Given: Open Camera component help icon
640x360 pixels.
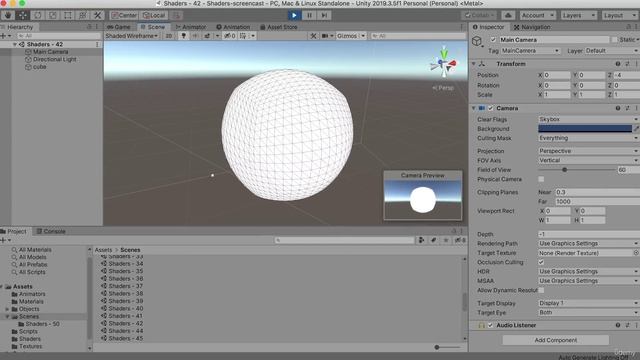Looking at the screenshot, I should (x=618, y=108).
